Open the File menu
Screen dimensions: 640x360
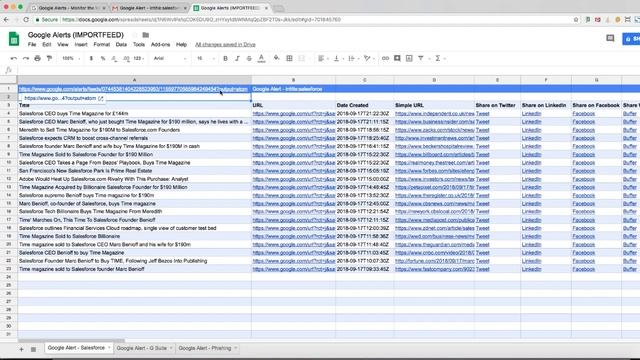click(x=32, y=44)
